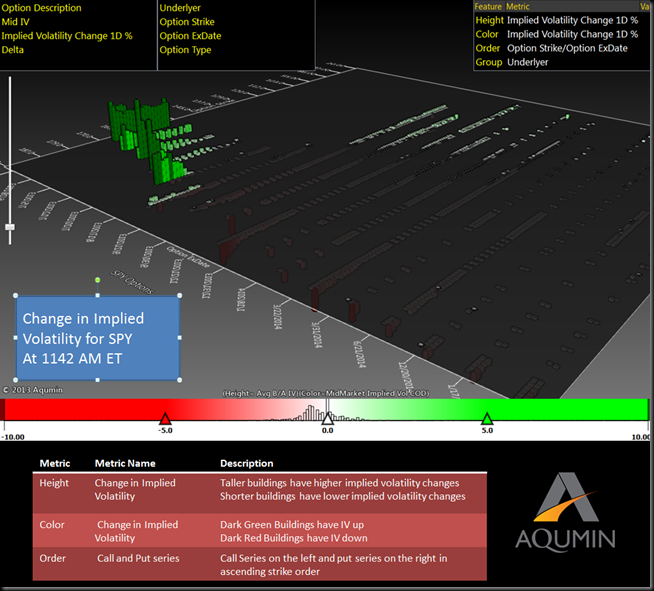
Task: Select 'Option Type' field
Action: tap(185, 50)
